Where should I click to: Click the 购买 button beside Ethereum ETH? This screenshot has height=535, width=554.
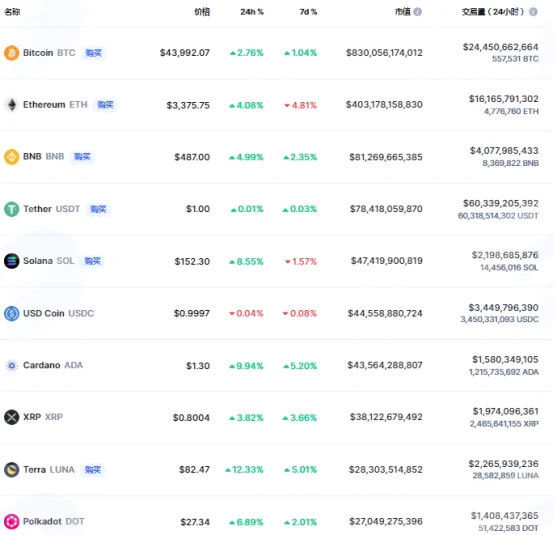[105, 105]
